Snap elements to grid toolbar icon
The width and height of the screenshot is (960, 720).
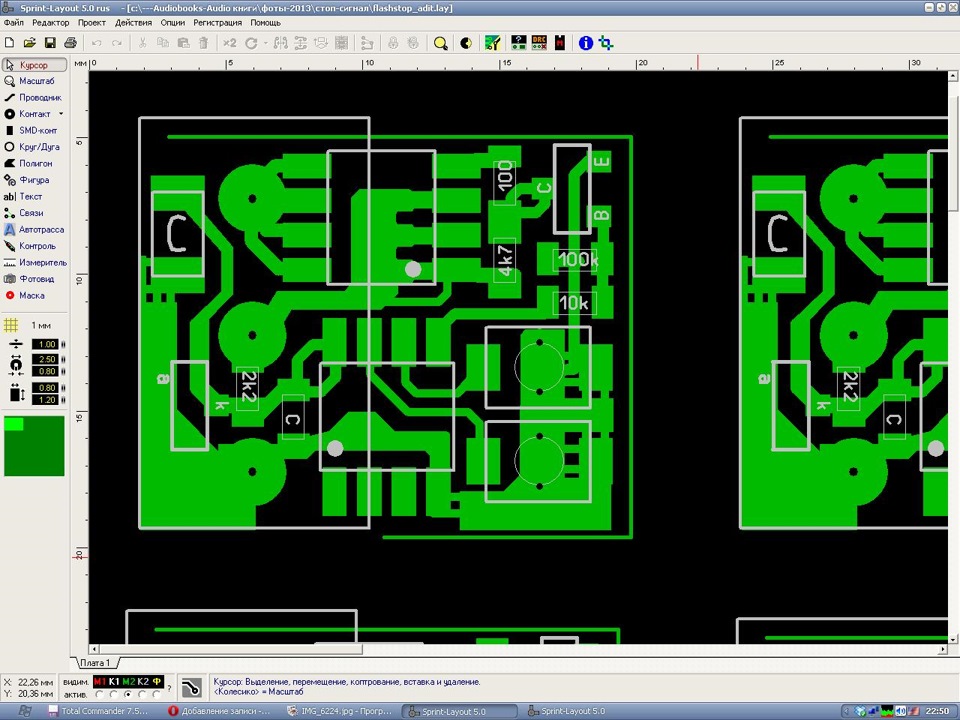(x=342, y=43)
